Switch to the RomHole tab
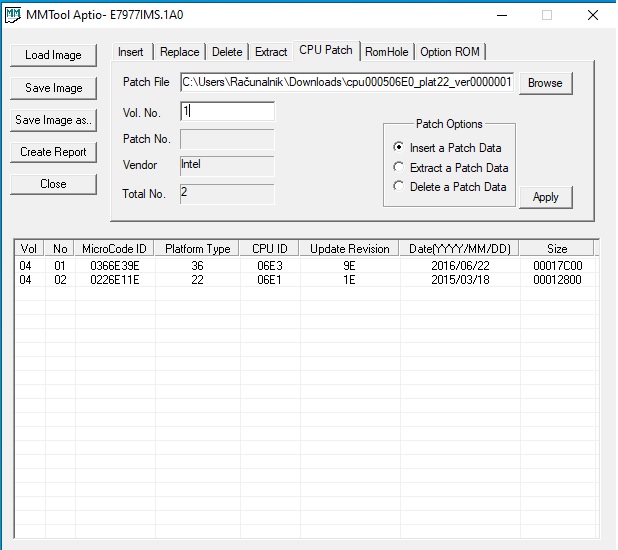 [x=387, y=52]
